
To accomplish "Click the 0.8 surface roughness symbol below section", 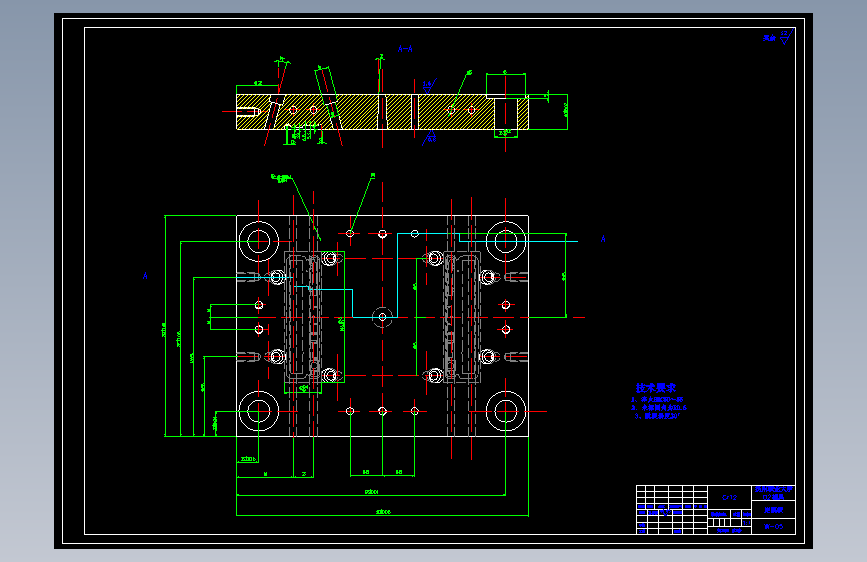I will (x=430, y=138).
